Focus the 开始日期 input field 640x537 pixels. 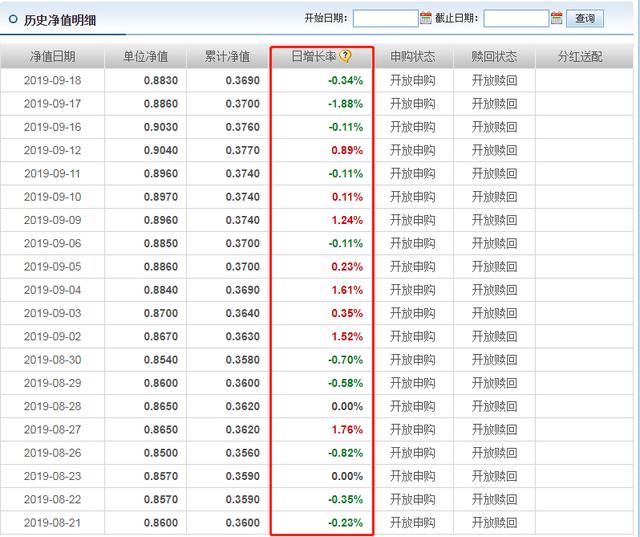tap(385, 18)
